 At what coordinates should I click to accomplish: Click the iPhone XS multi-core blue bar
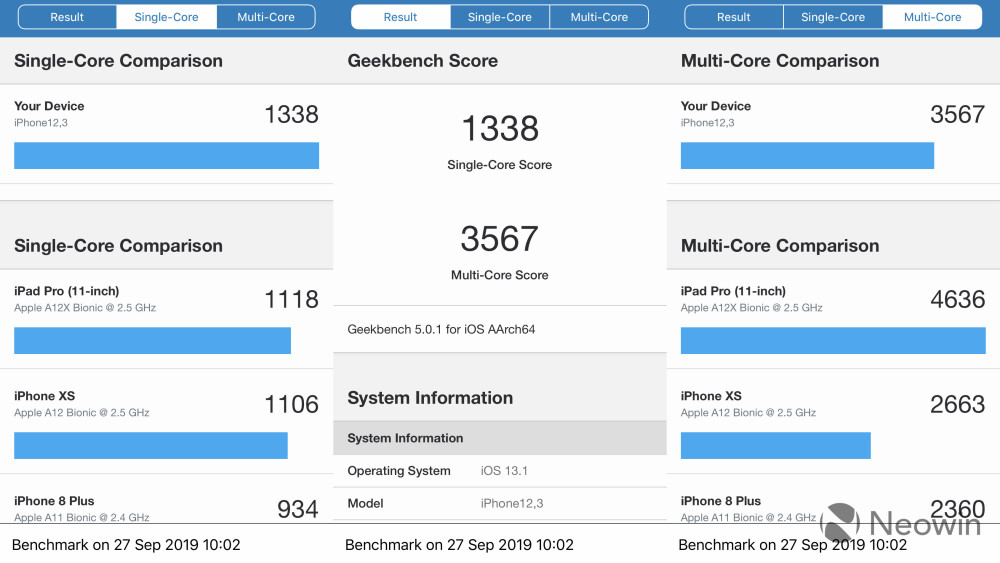pos(776,445)
